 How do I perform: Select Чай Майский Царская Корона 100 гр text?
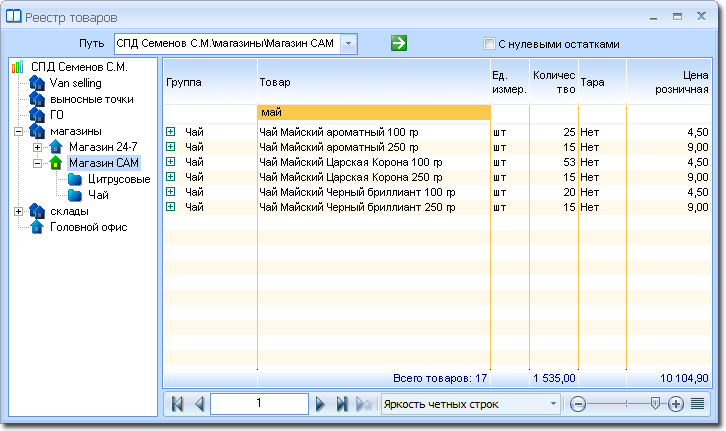tap(350, 162)
